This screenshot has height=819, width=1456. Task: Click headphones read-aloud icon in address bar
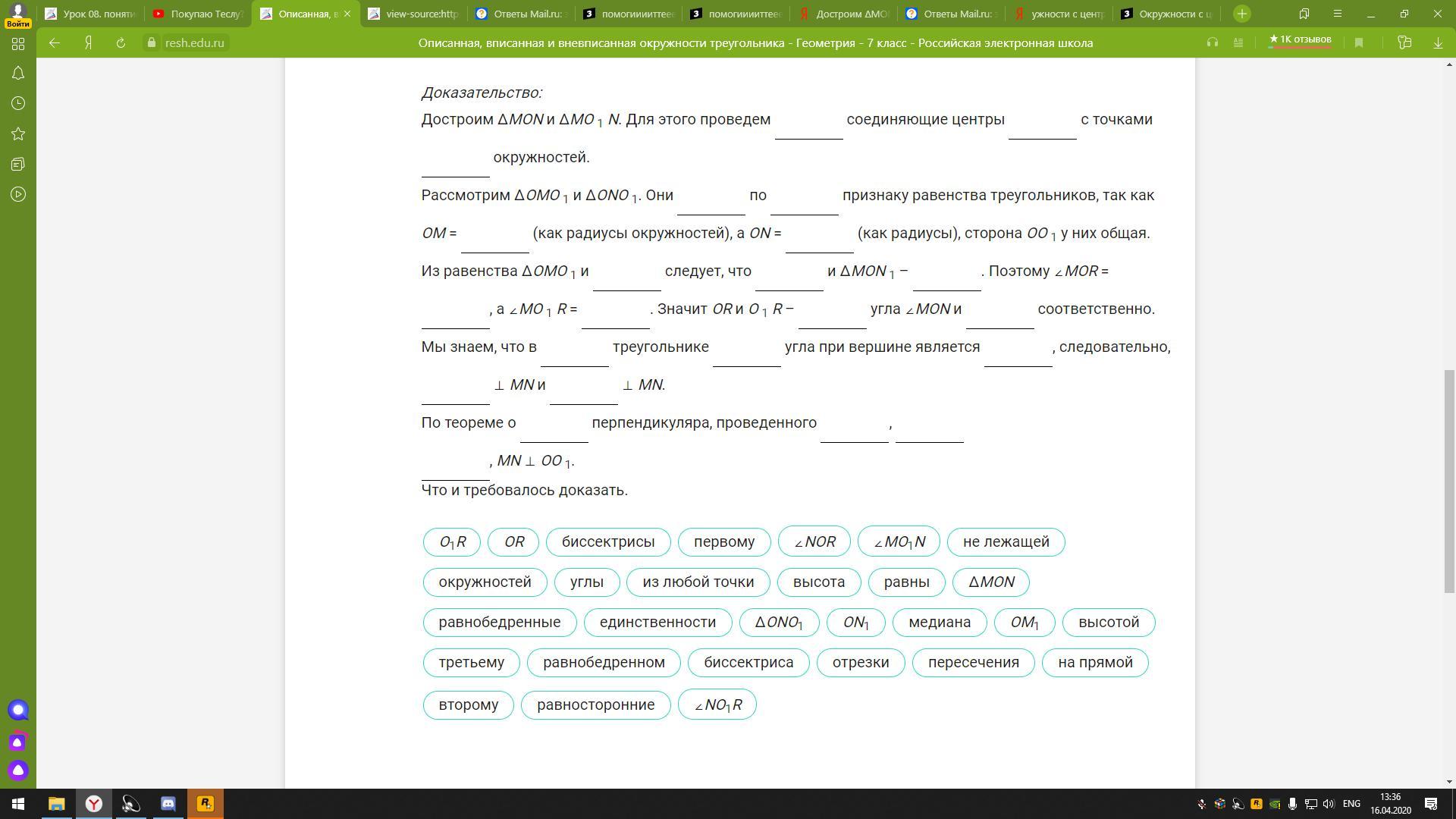click(x=1213, y=43)
